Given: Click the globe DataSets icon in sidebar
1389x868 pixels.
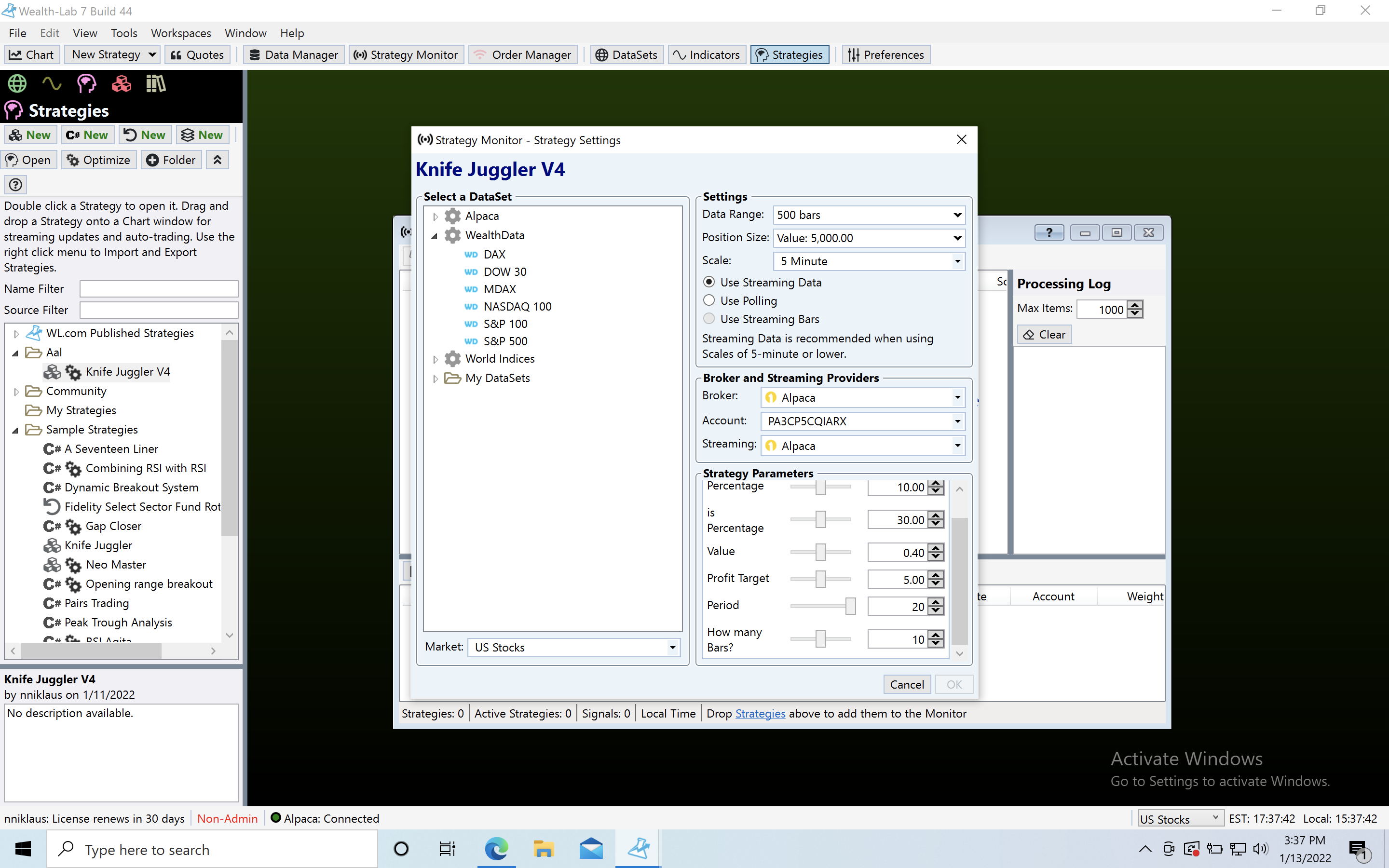Looking at the screenshot, I should click(17, 84).
